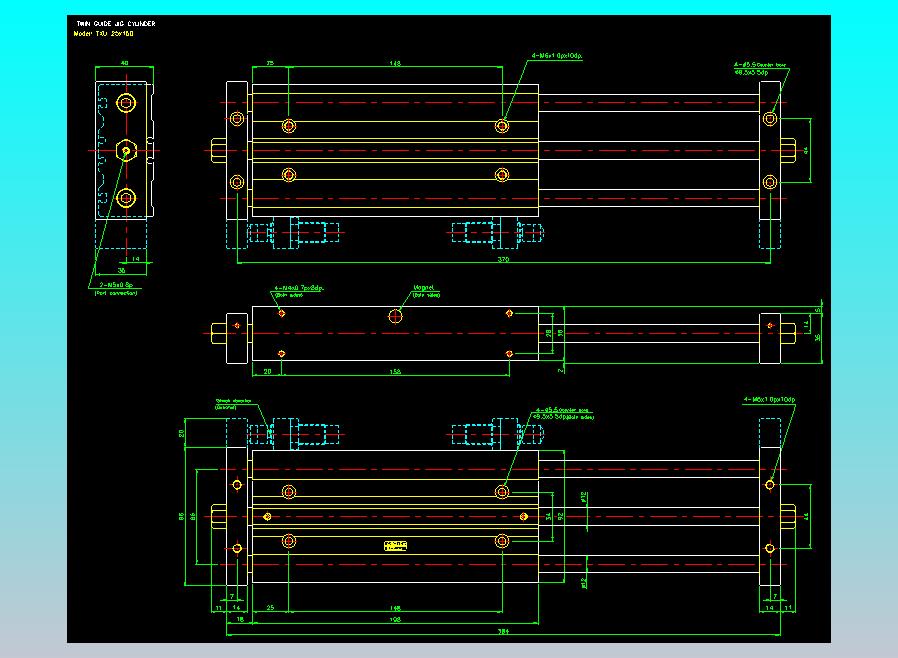898x658 pixels.
Task: Click the magnet circle in the side view
Action: click(396, 315)
